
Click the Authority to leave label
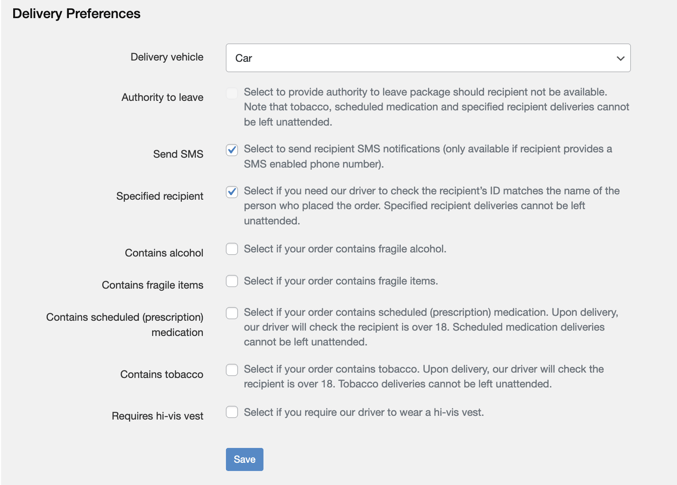(162, 97)
